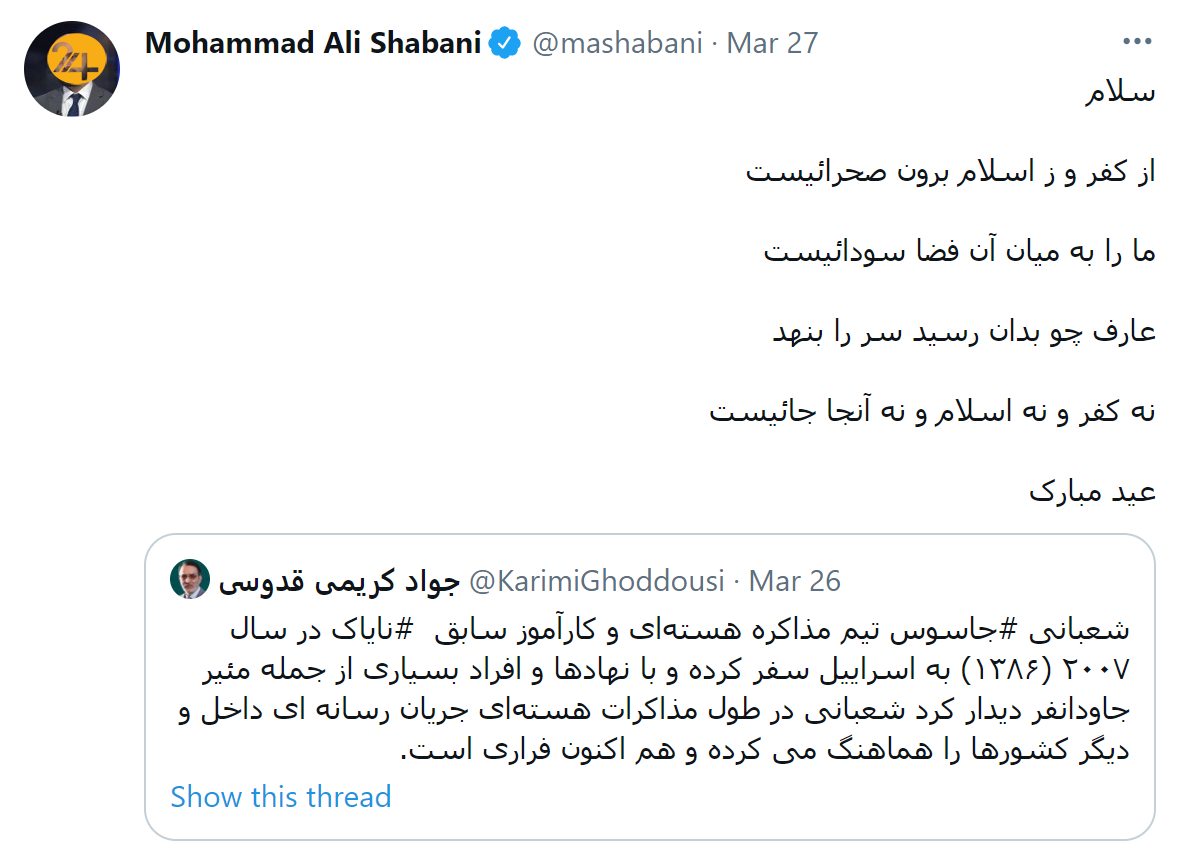Click the poem line ending with سودائیست
Screen dimensions: 1187x860
959,252
